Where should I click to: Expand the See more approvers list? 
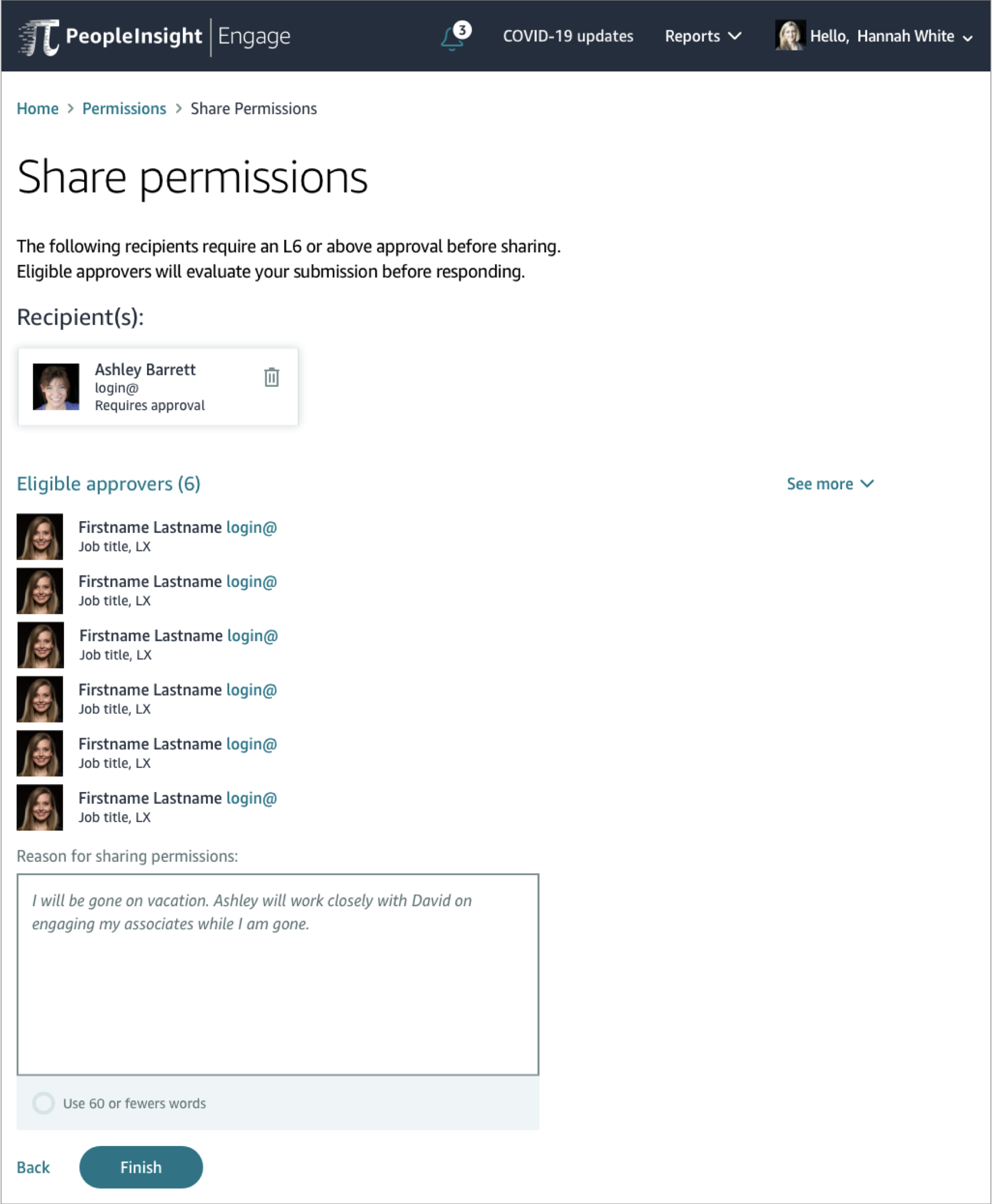tap(830, 484)
